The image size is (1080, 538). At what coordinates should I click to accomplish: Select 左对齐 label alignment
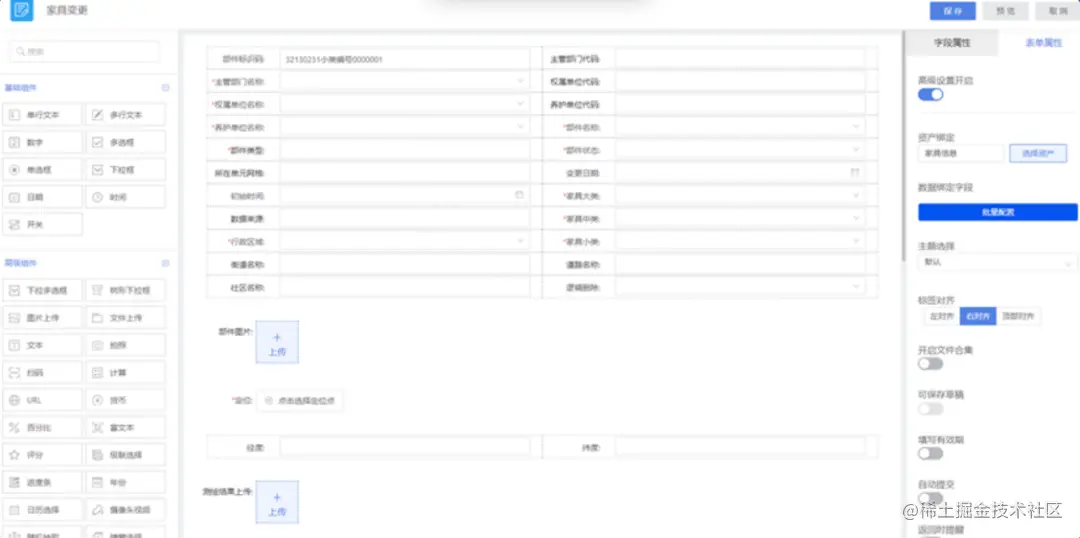pos(941,317)
